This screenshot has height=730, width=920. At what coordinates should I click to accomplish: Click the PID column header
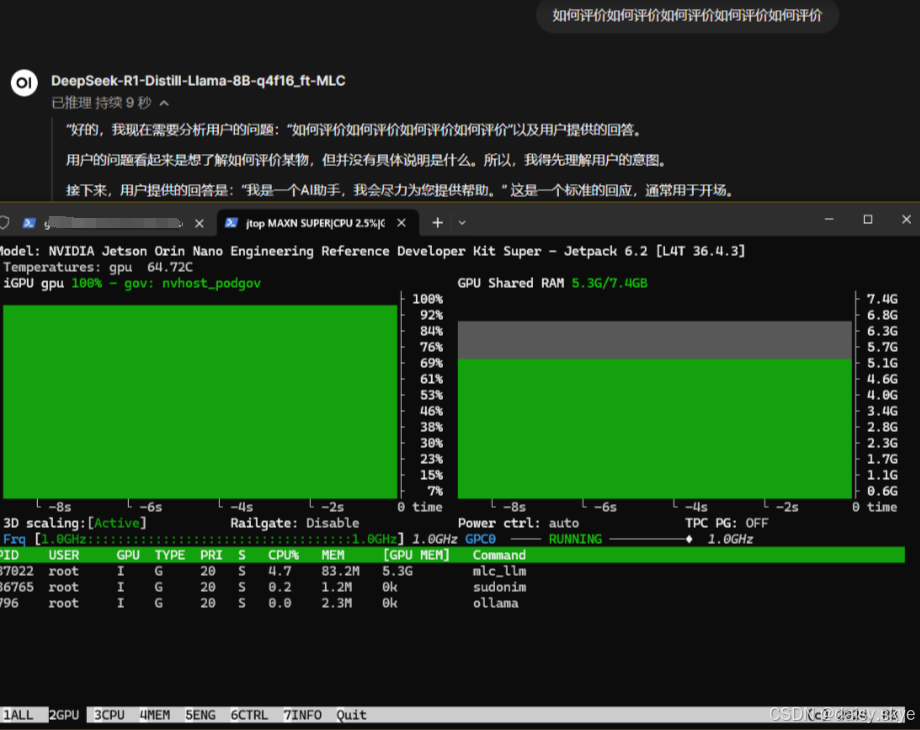coord(9,555)
